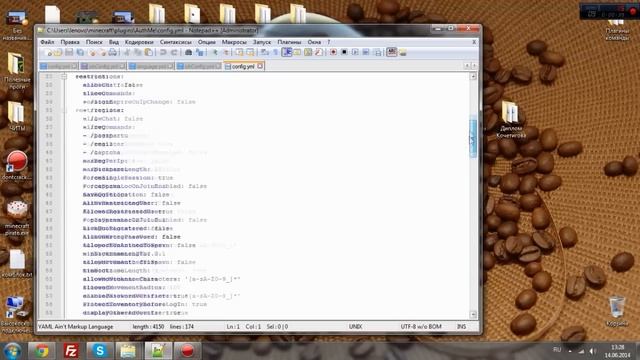This screenshot has height=360, width=640.
Task: Click editor scrollbar up arrow
Action: 473,76
